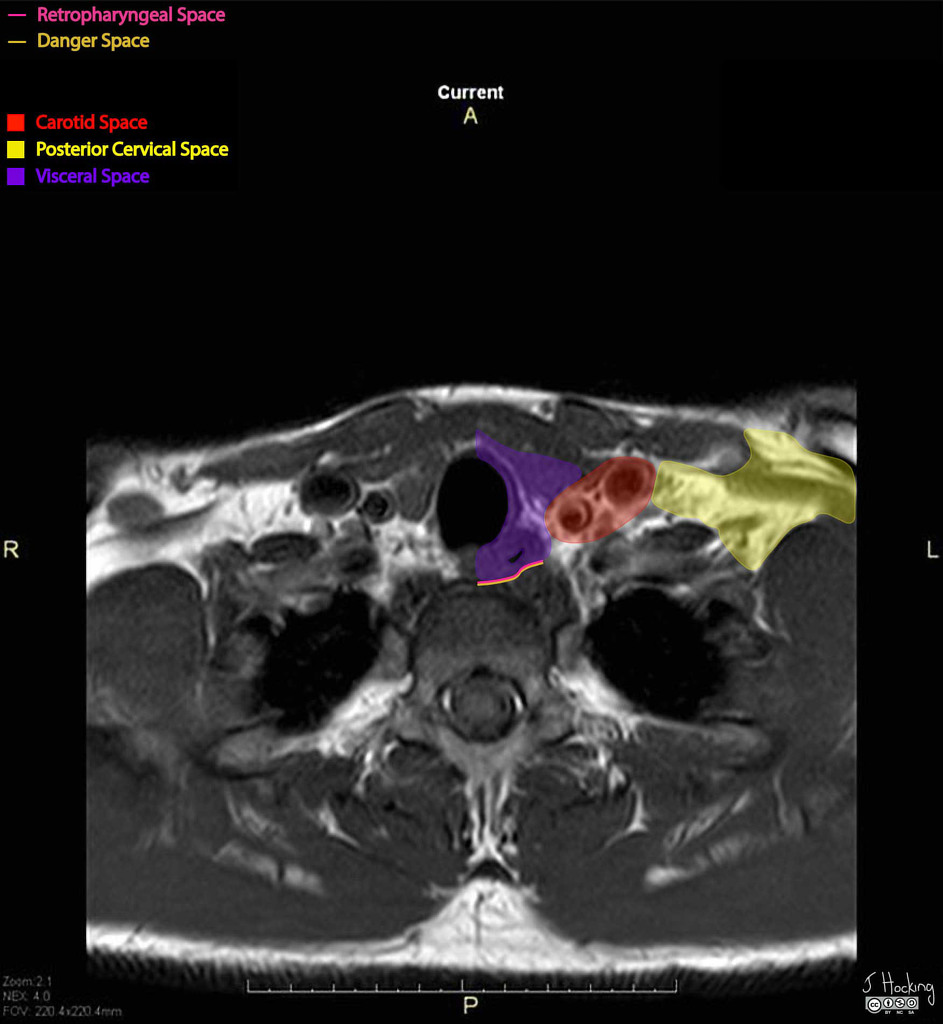Click the 'L' left-side orientation marker
943x1024 pixels.
[x=931, y=549]
